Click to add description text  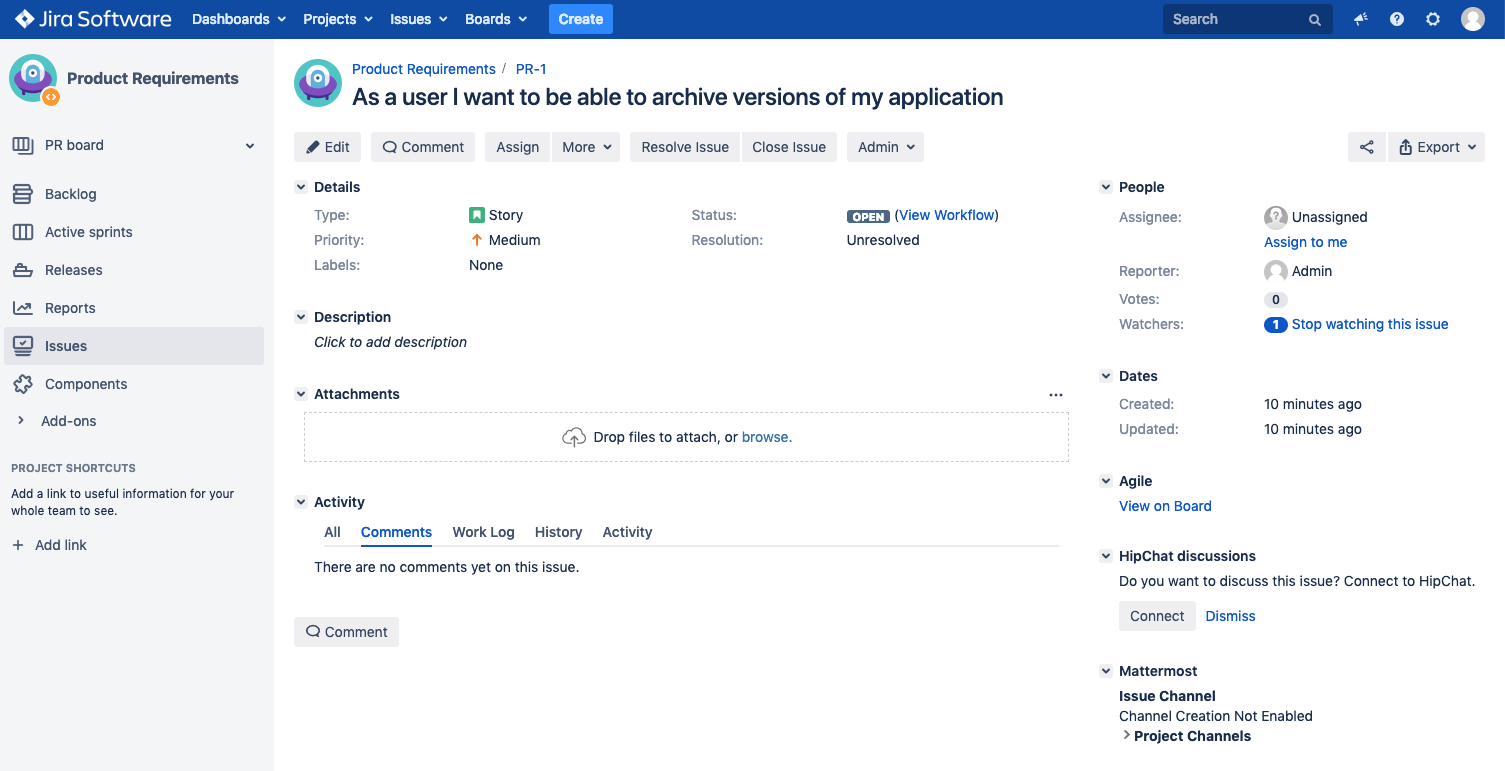[390, 342]
